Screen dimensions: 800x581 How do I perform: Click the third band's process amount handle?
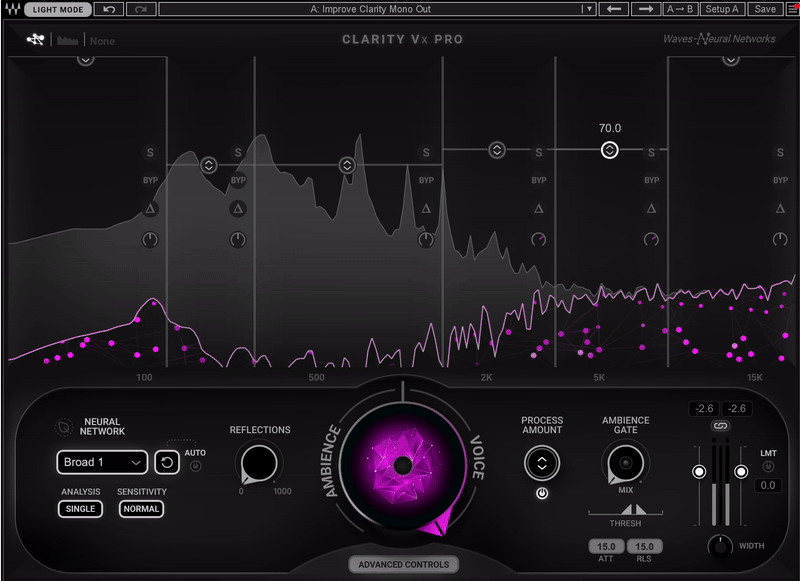(x=347, y=165)
